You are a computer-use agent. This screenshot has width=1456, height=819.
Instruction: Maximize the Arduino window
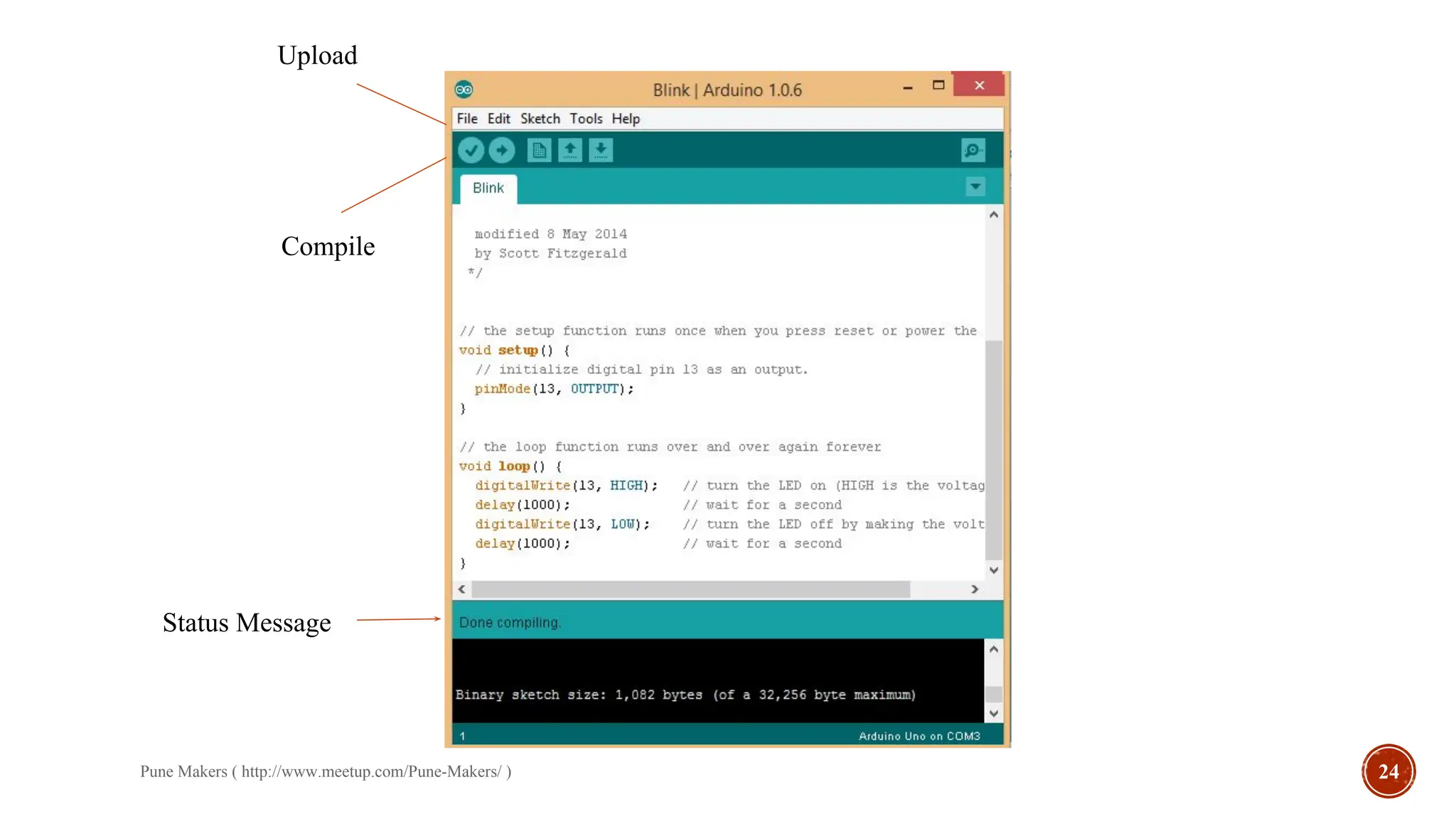(938, 85)
